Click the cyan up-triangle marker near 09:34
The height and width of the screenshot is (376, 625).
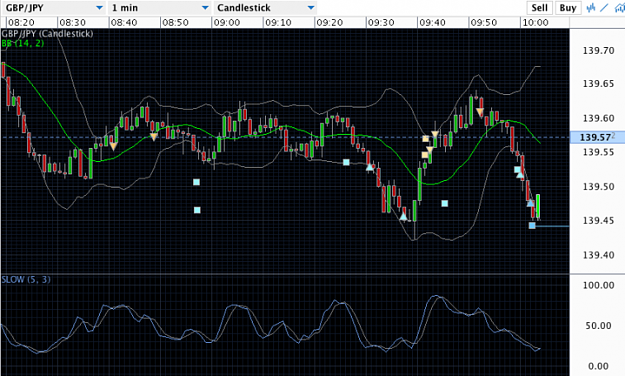pyautogui.click(x=403, y=217)
